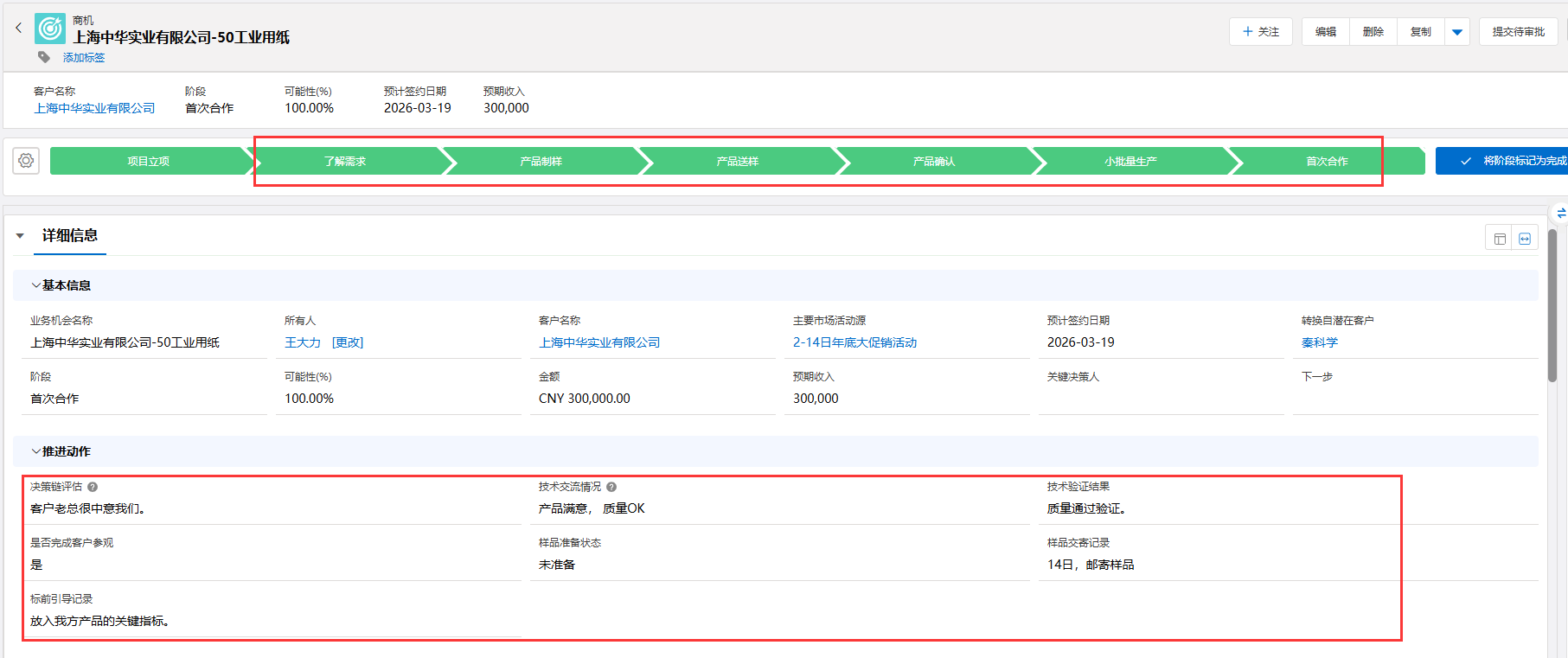Image resolution: width=1568 pixels, height=658 pixels.
Task: Click the swap arrows icon at right edge
Action: pyautogui.click(x=1560, y=213)
